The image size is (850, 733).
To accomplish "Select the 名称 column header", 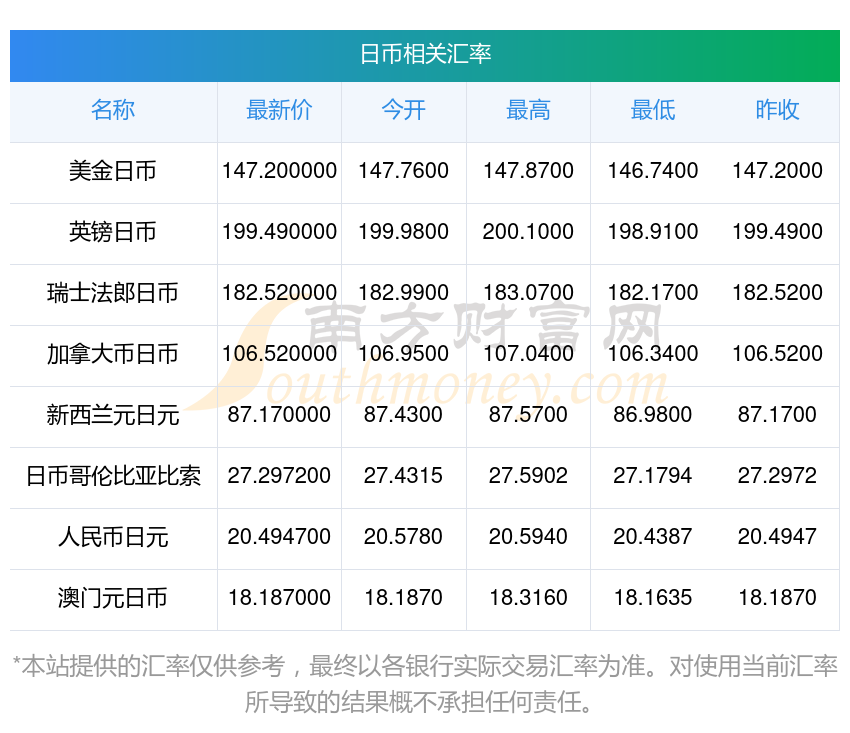I will point(113,110).
